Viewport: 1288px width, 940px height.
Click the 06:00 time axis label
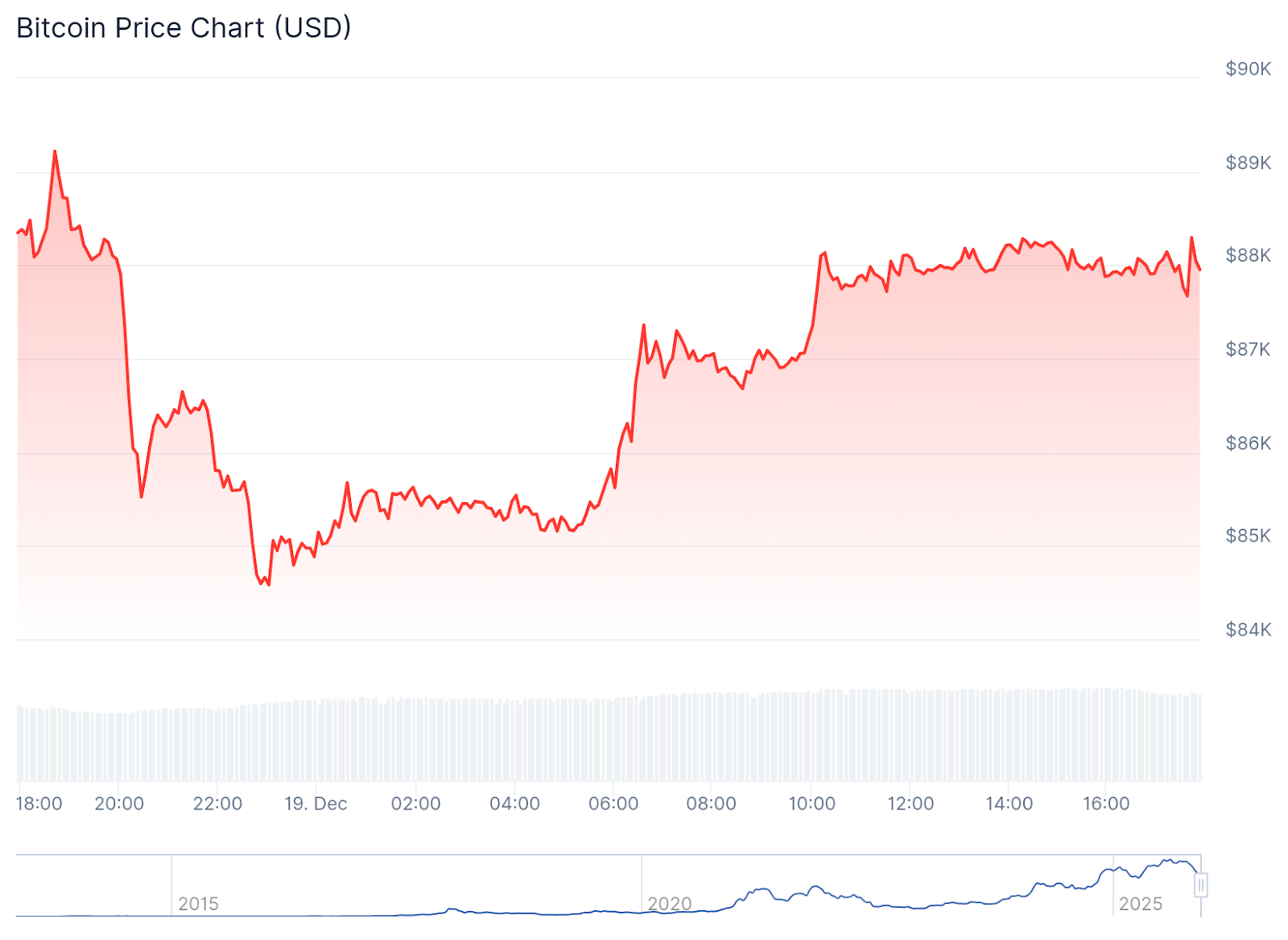(x=613, y=803)
